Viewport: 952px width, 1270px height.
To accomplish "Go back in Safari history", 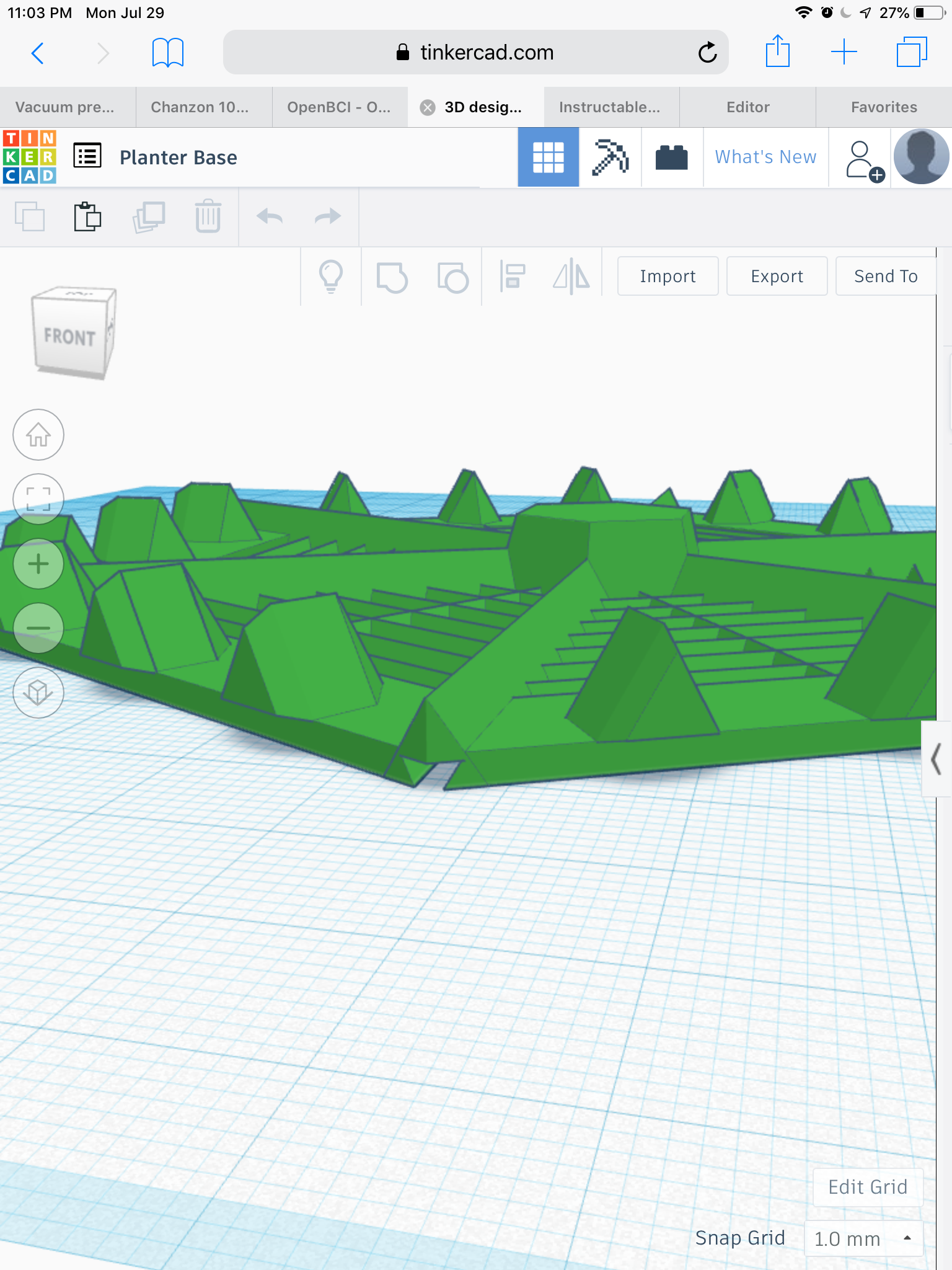I will click(38, 53).
